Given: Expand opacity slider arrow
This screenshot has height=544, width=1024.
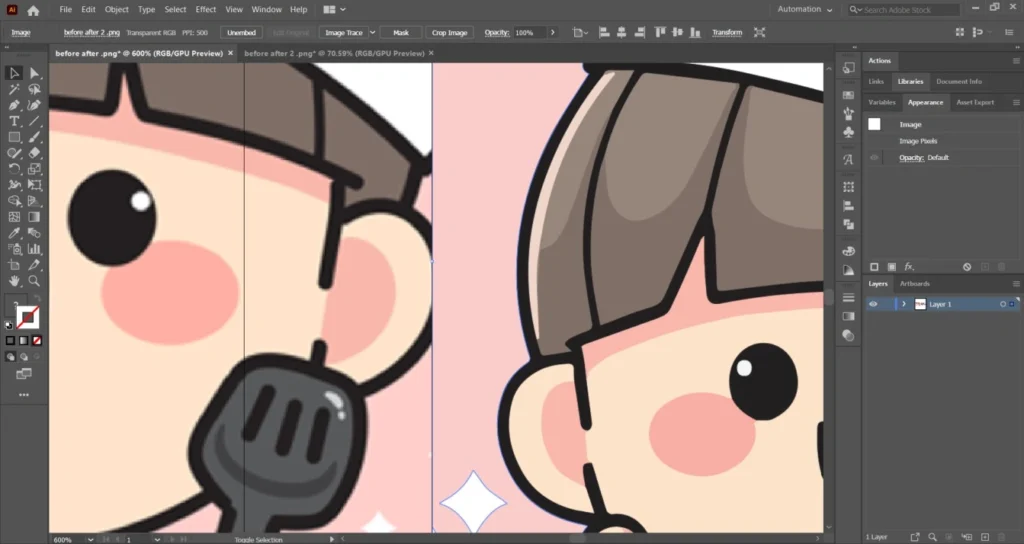Looking at the screenshot, I should click(x=552, y=32).
